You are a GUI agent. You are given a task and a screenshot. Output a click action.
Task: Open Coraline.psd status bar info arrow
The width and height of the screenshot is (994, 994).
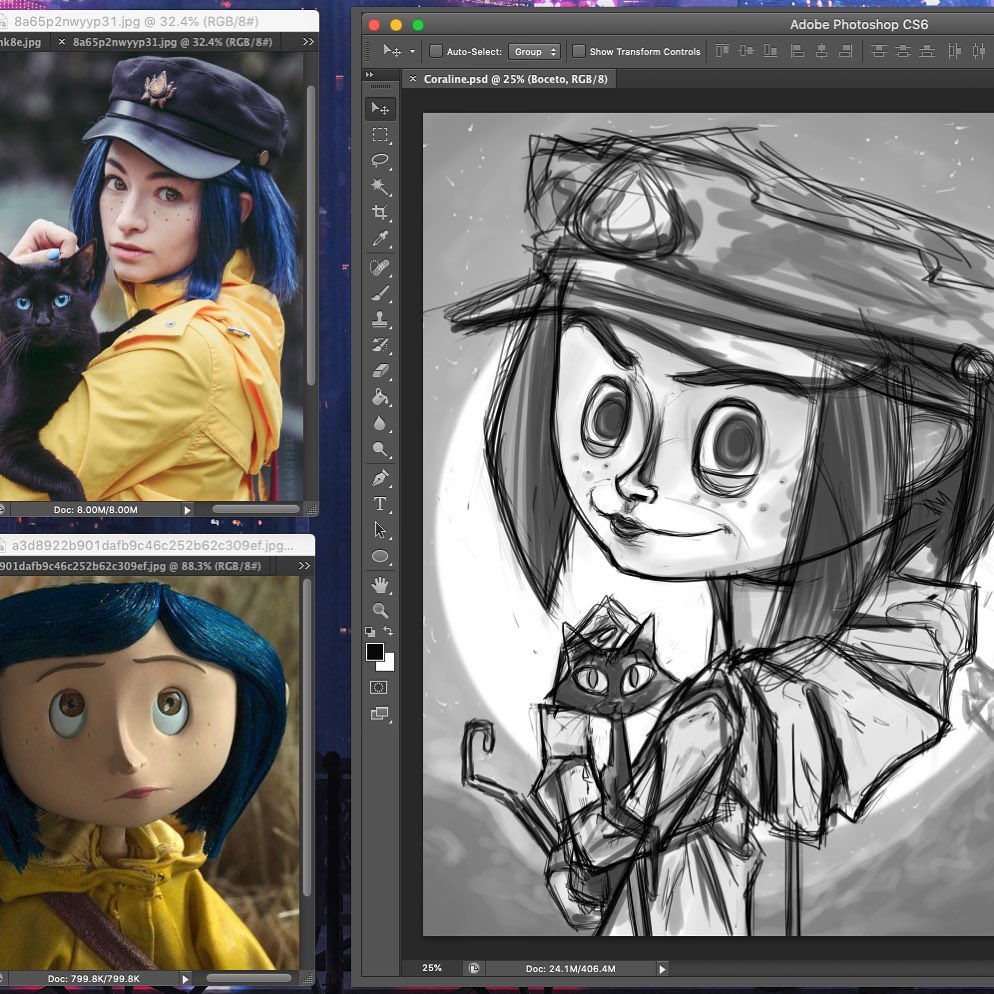[662, 969]
